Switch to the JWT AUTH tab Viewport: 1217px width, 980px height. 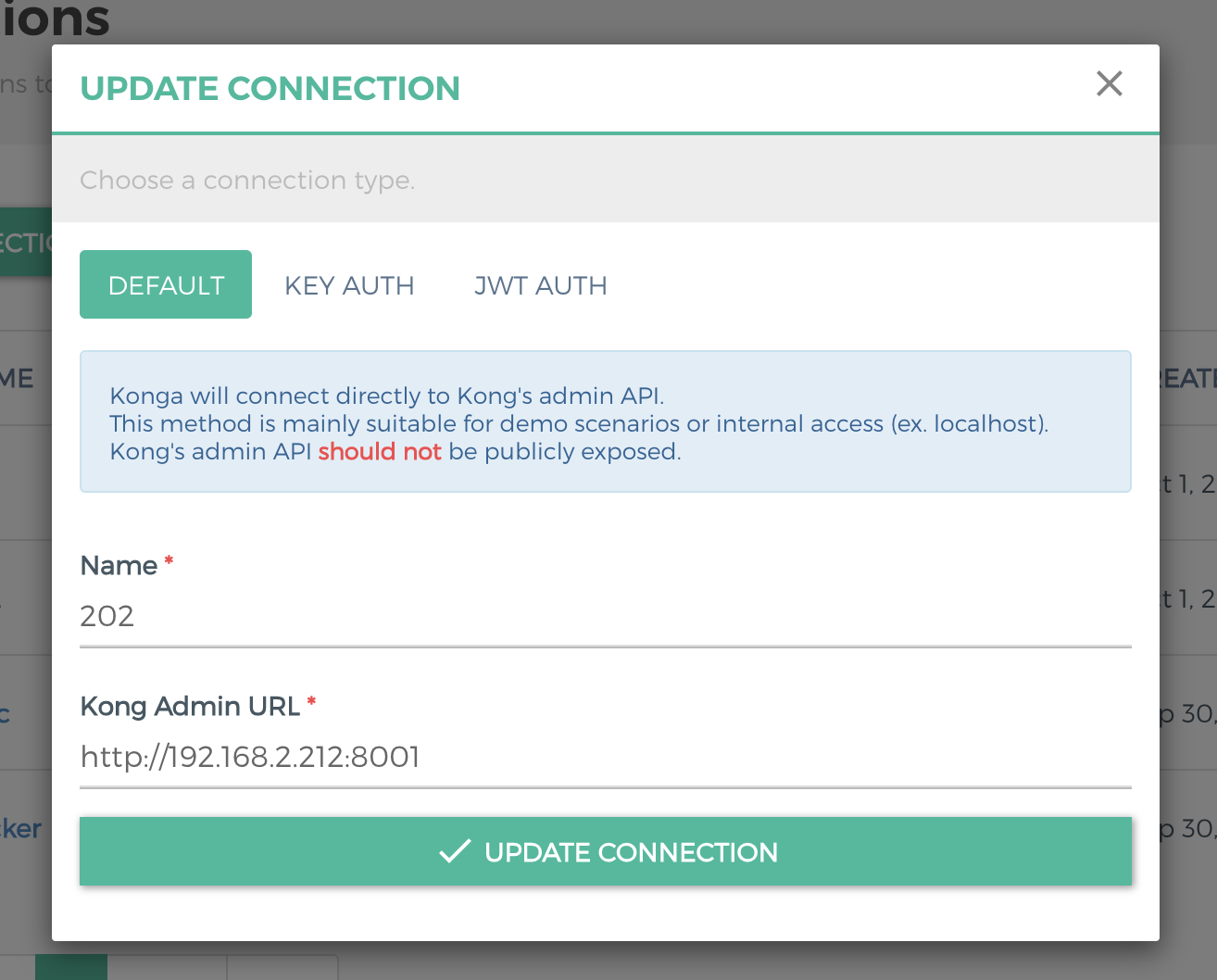coord(541,285)
